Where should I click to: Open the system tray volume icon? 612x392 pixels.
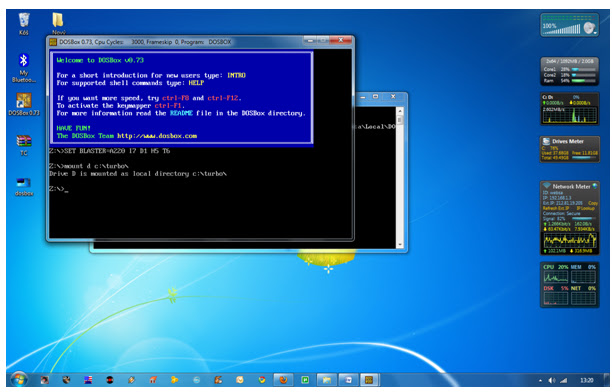(x=552, y=380)
